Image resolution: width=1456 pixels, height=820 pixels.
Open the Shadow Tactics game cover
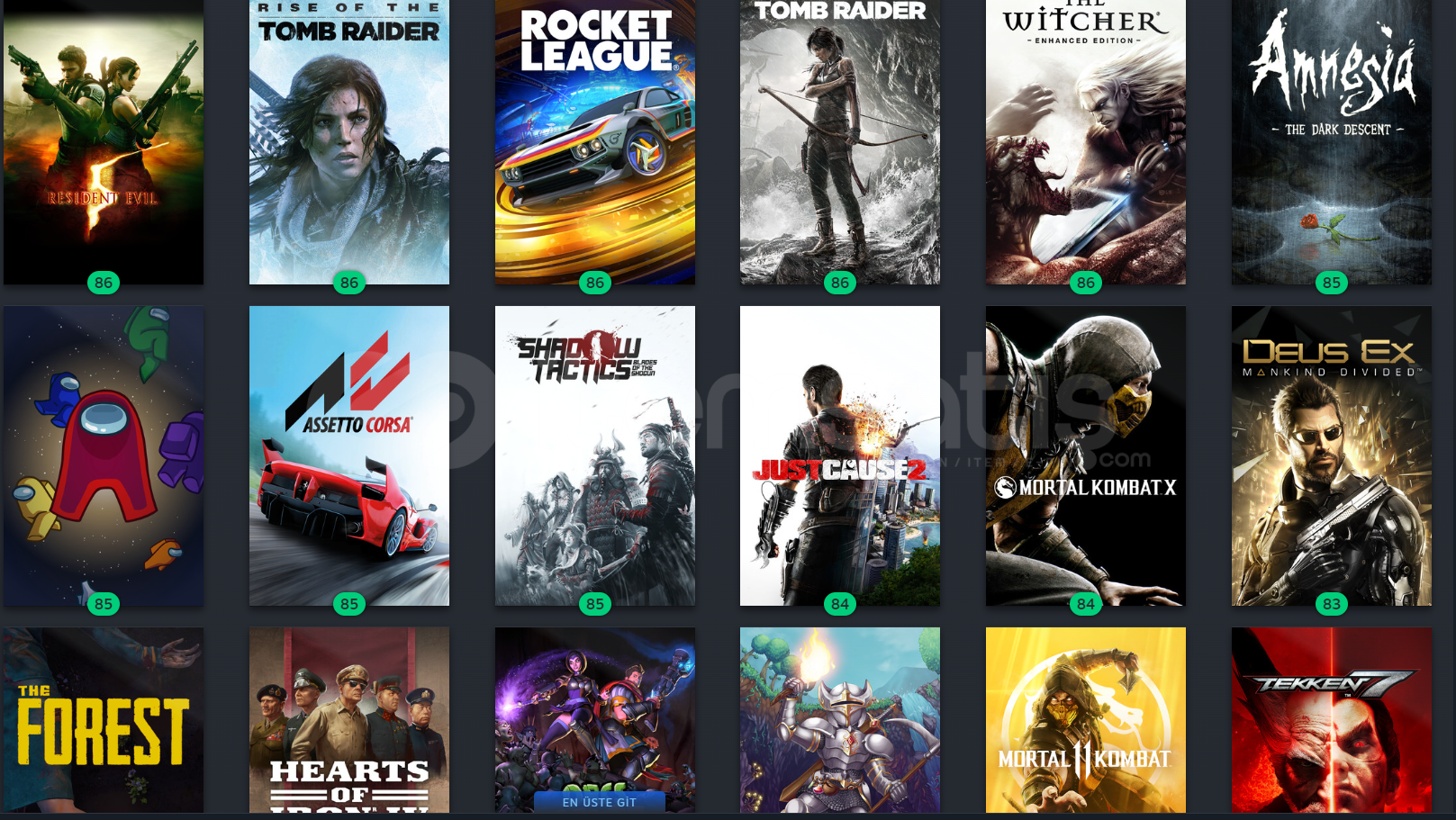[x=595, y=455]
